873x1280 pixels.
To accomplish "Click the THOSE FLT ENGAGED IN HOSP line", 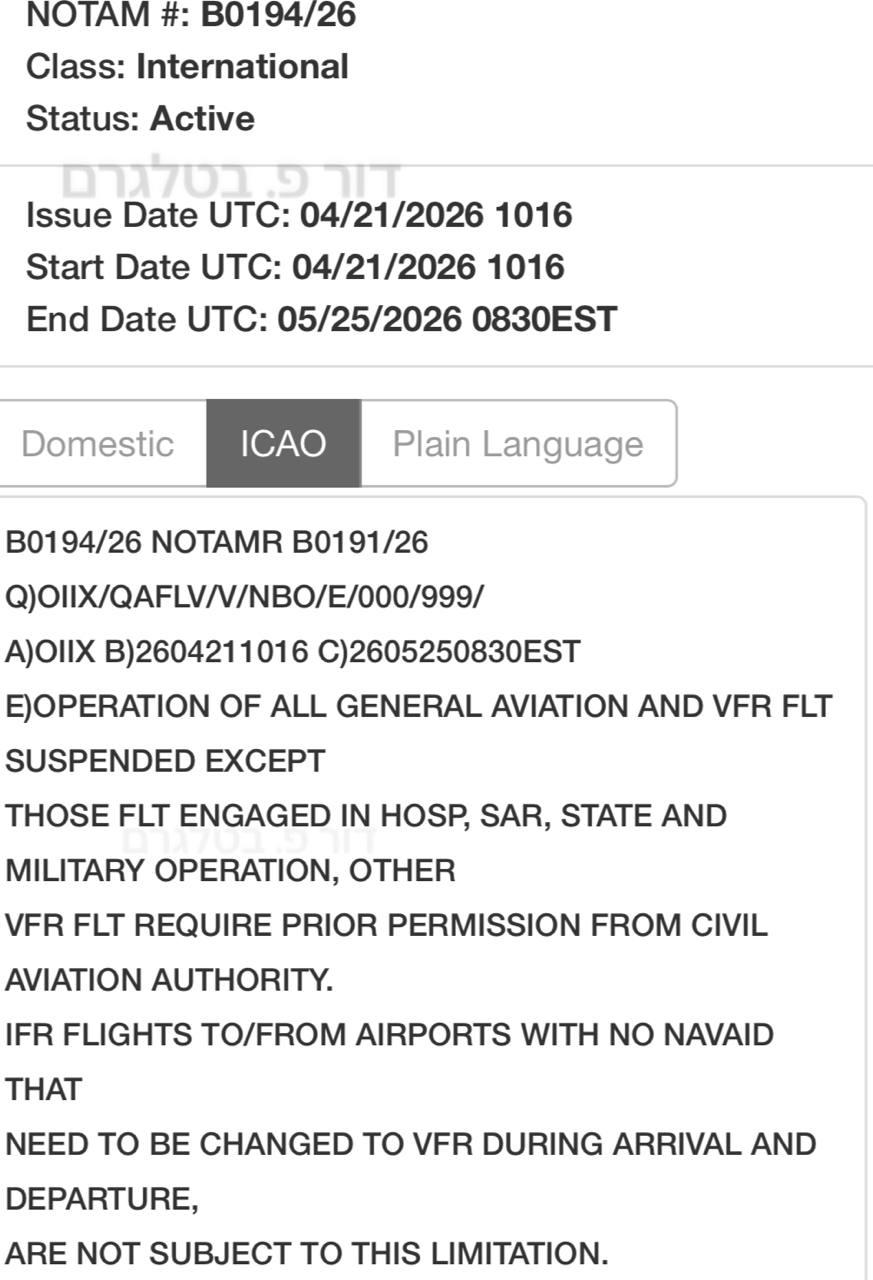I will [366, 816].
